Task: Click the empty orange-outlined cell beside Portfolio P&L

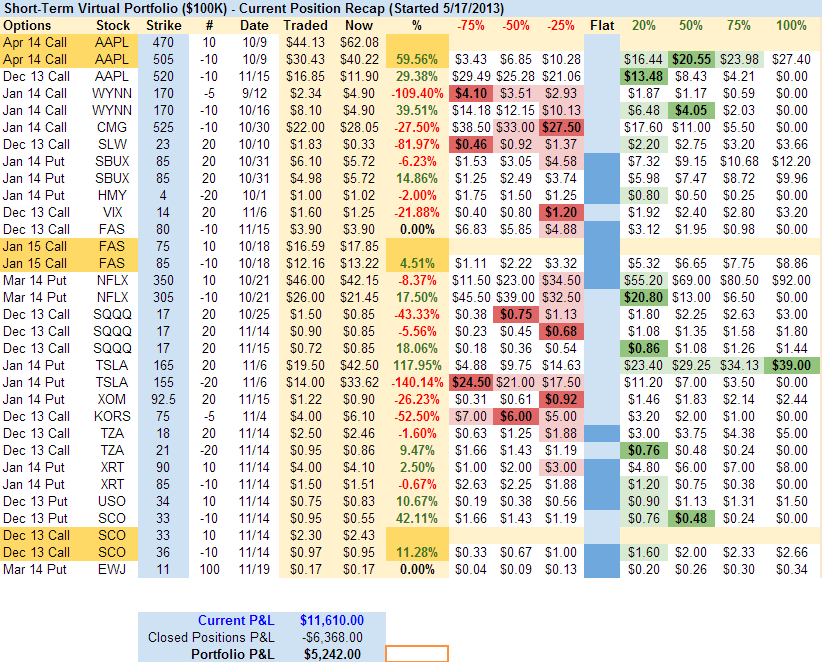Action: coord(416,653)
